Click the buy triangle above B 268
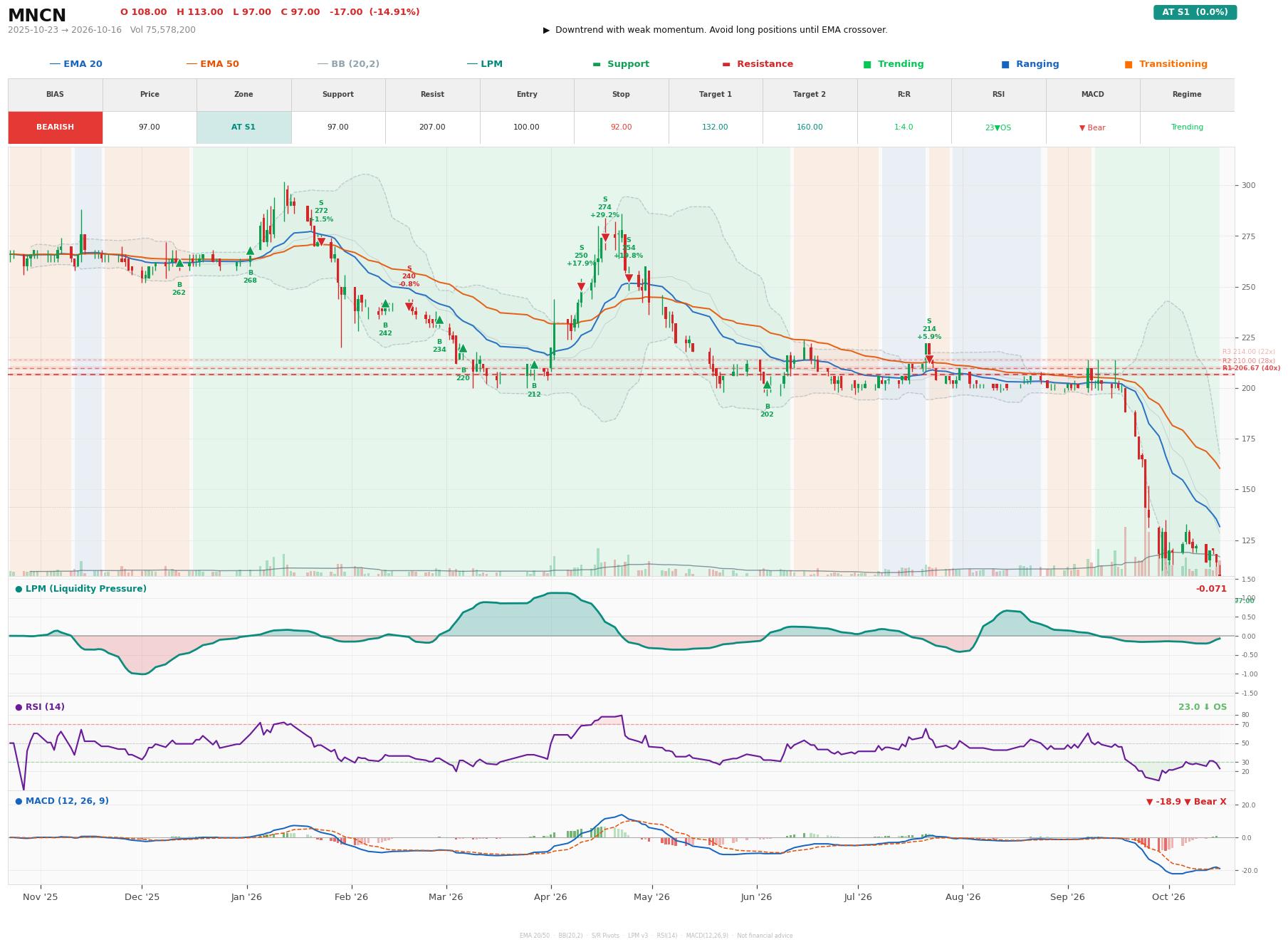 (x=250, y=251)
